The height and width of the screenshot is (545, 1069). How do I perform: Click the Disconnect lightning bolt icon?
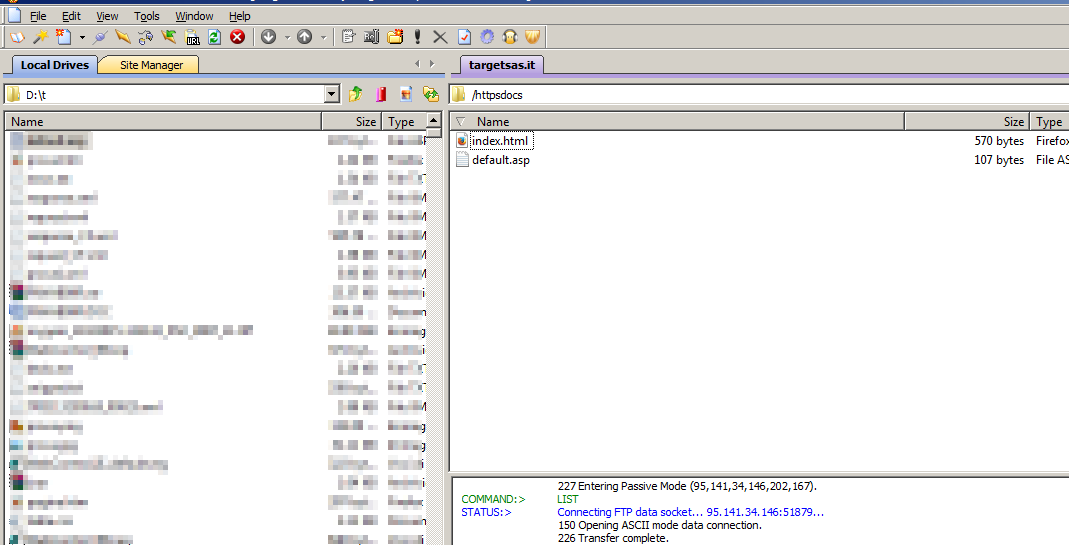click(x=123, y=37)
